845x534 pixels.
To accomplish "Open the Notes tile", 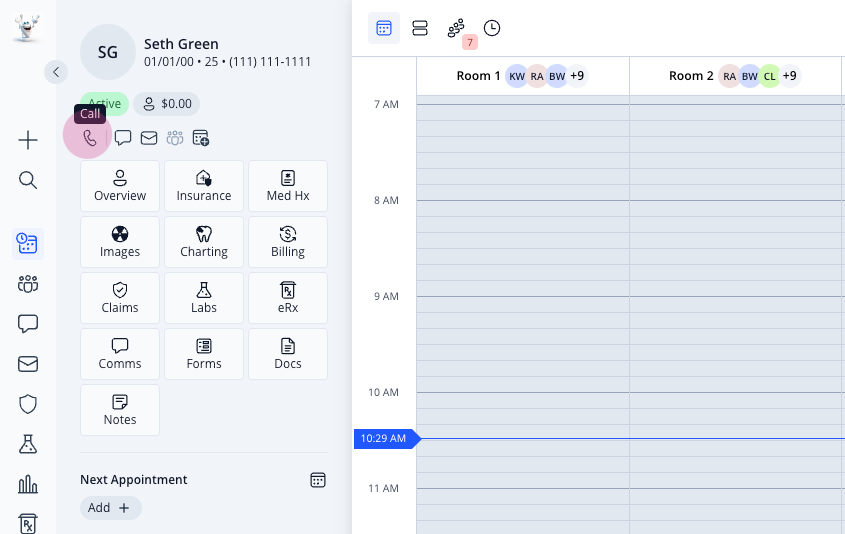I will coord(120,410).
